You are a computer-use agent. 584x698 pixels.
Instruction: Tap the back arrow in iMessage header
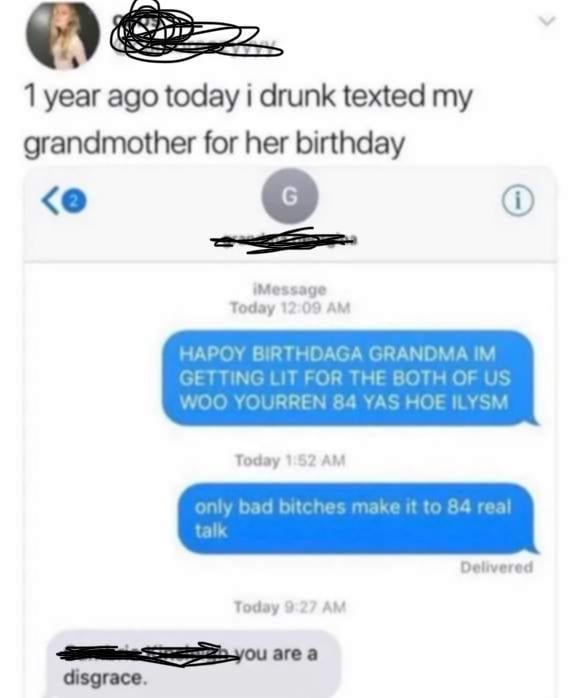50,202
